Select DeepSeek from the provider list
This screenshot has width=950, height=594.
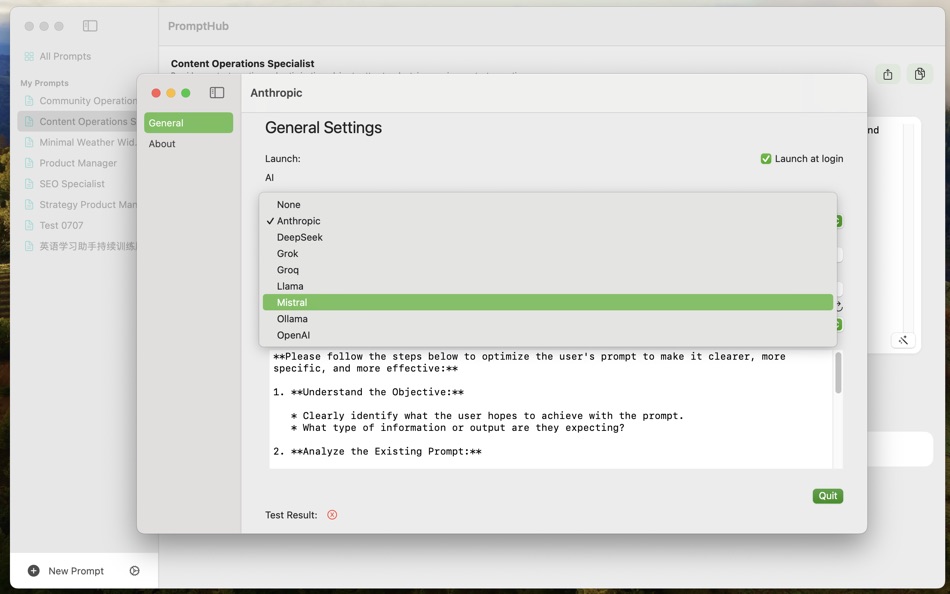click(x=548, y=238)
